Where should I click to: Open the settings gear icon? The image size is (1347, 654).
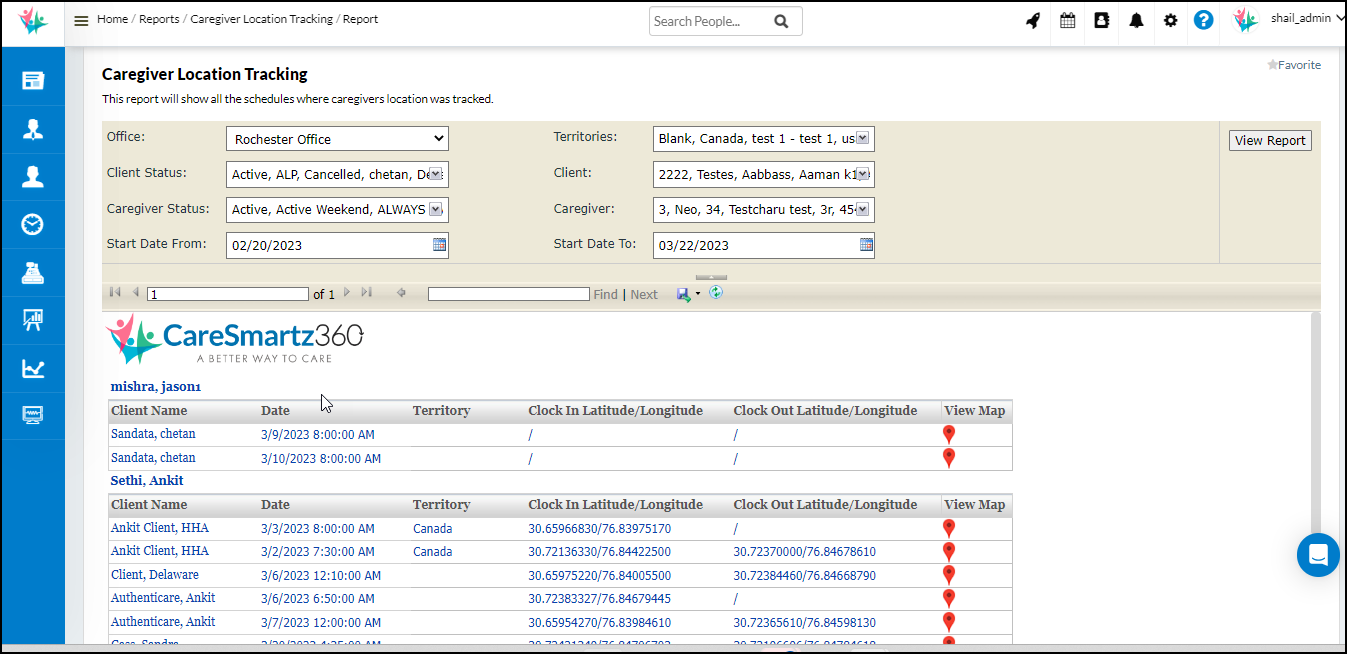[1170, 20]
